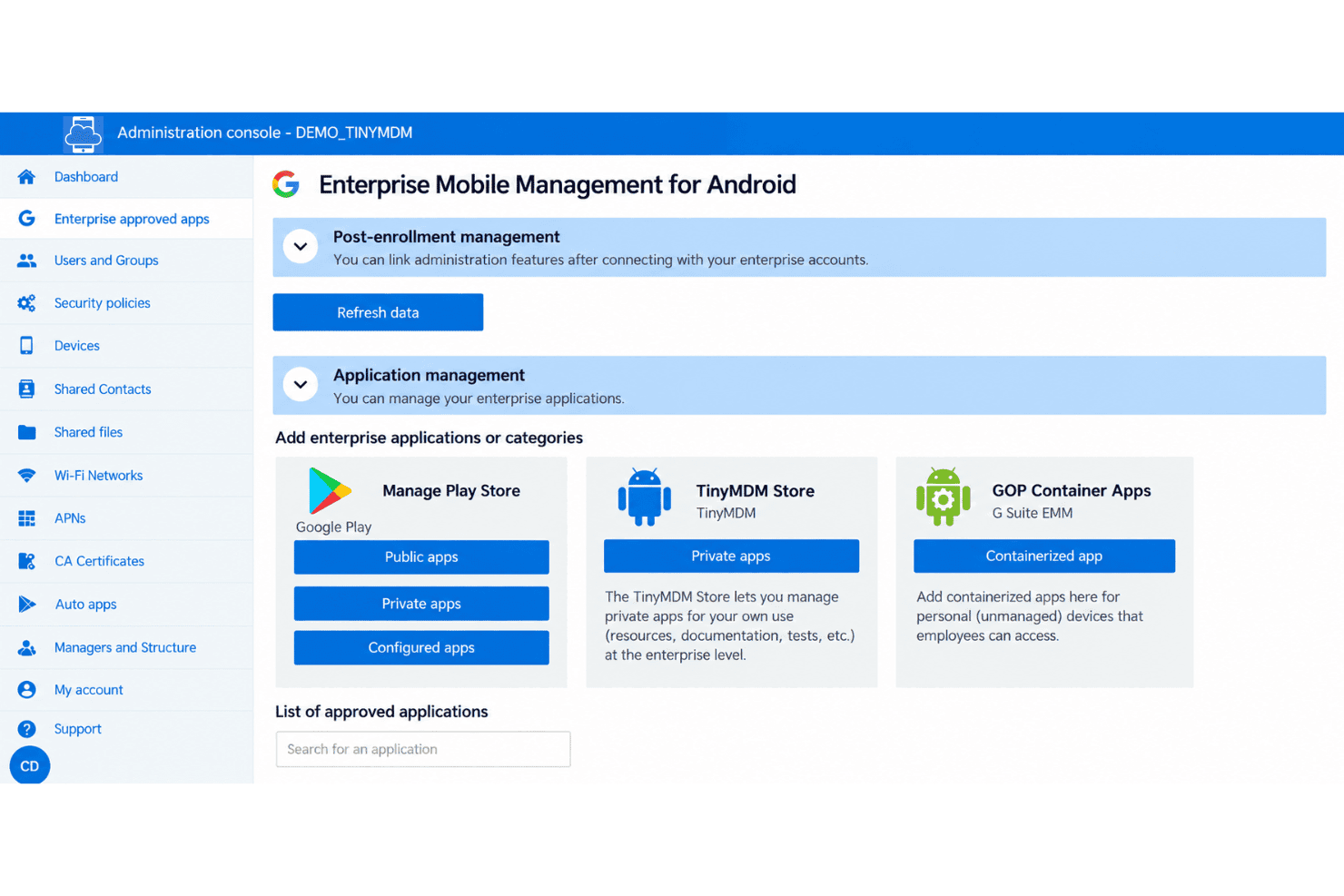The image size is (1344, 896).
Task: Open Managers and Structure
Action: click(x=126, y=647)
